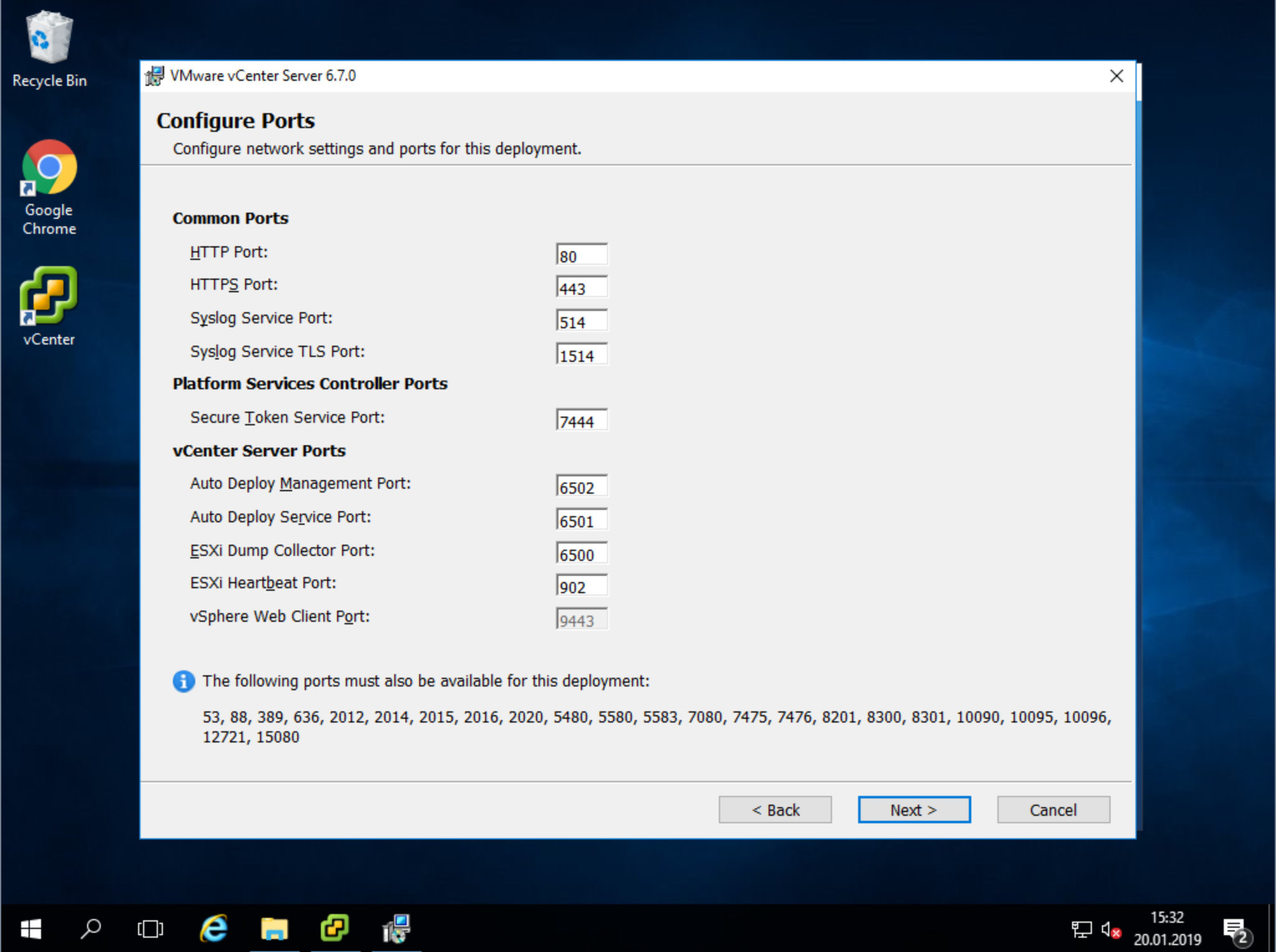The height and width of the screenshot is (952, 1276).
Task: Click into the HTTP Port field
Action: pyautogui.click(x=581, y=256)
